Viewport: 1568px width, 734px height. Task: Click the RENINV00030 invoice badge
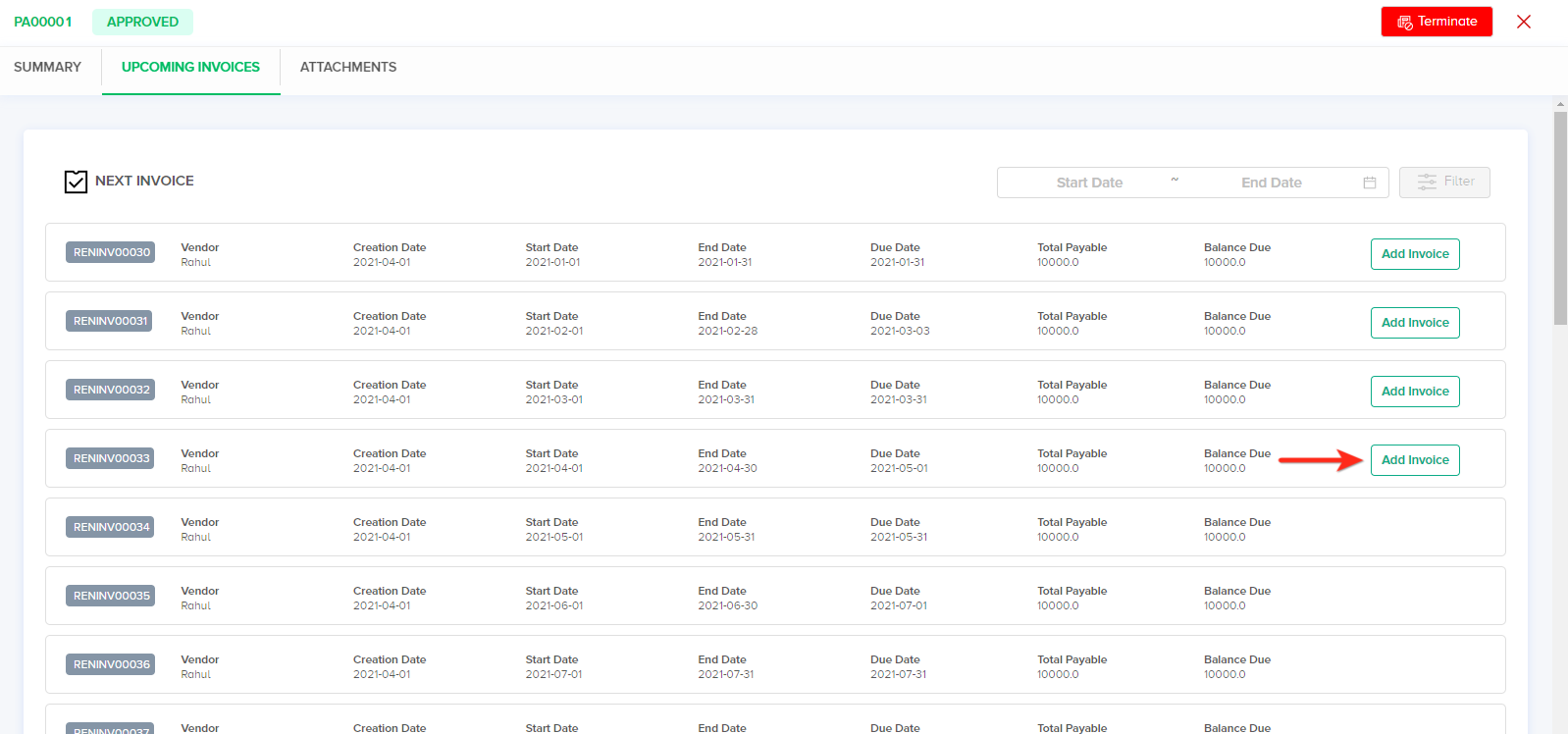pyautogui.click(x=112, y=252)
